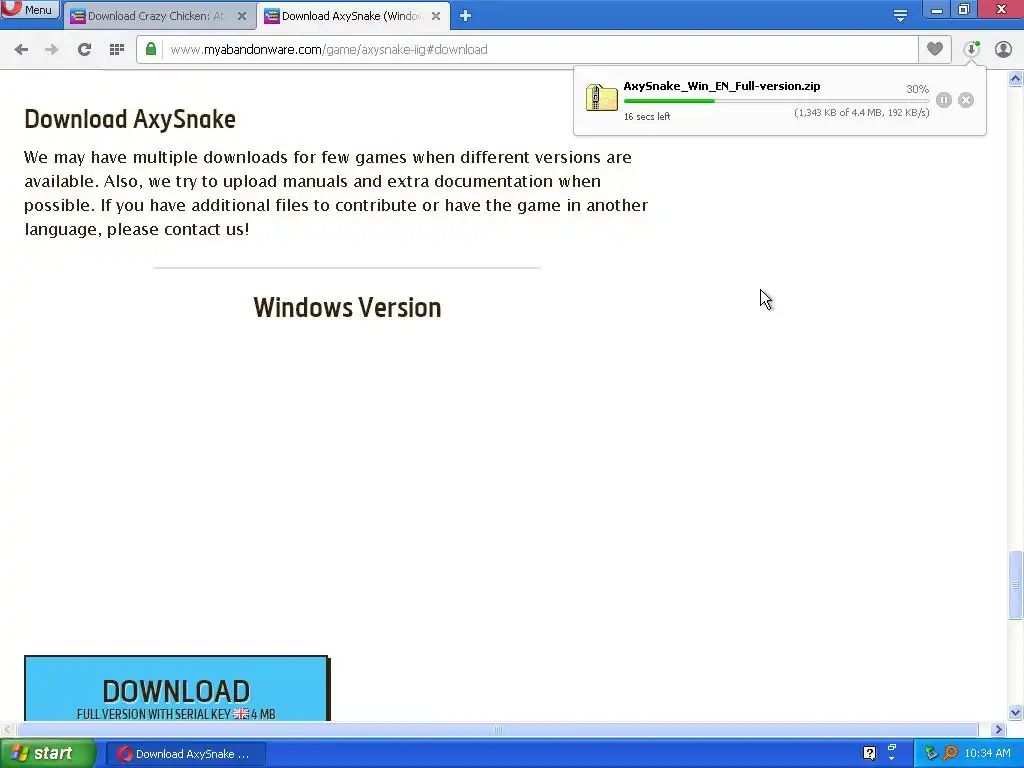
Task: Switch to the Download Crazy Chicken tab
Action: click(x=157, y=16)
